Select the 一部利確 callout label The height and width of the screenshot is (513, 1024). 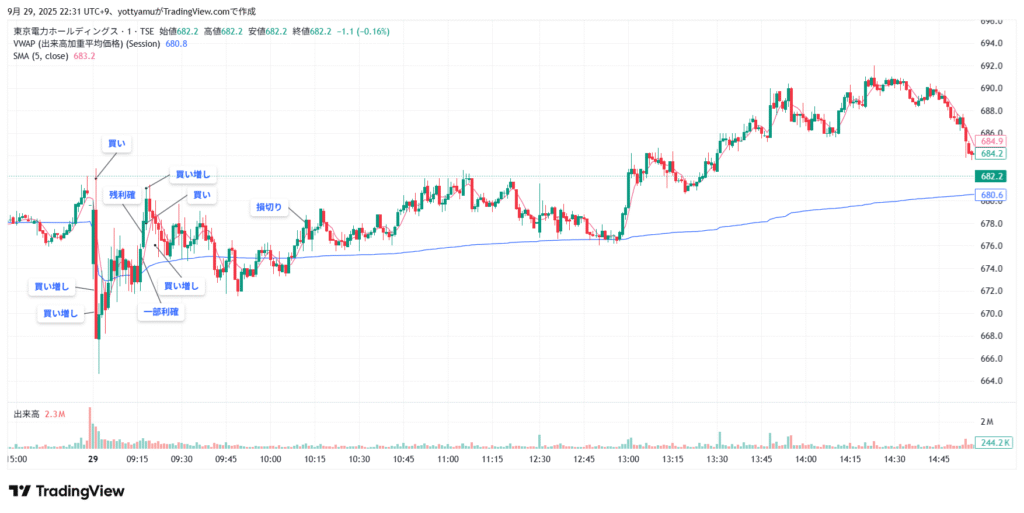click(161, 313)
